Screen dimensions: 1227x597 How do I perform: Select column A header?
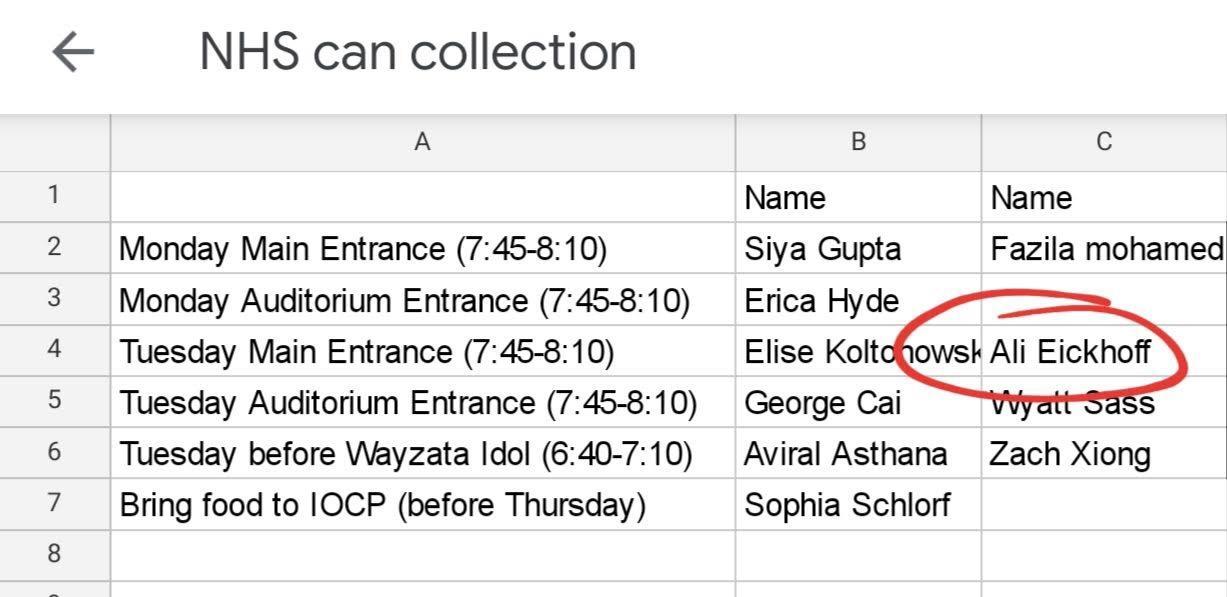422,142
